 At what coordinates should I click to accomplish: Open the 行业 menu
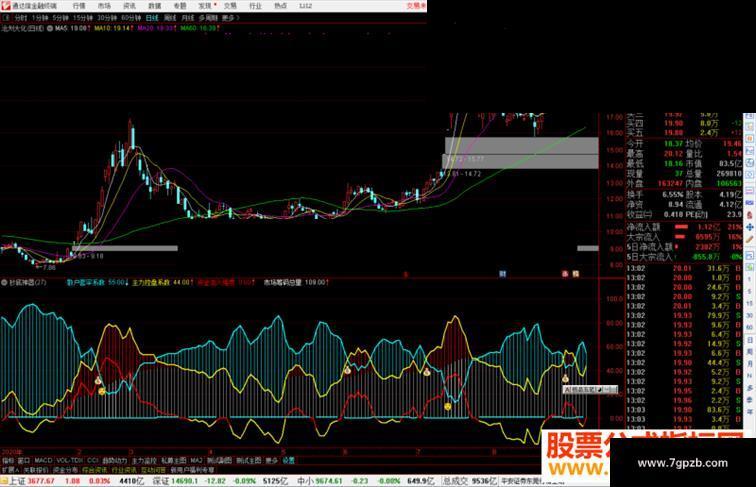(255, 6)
